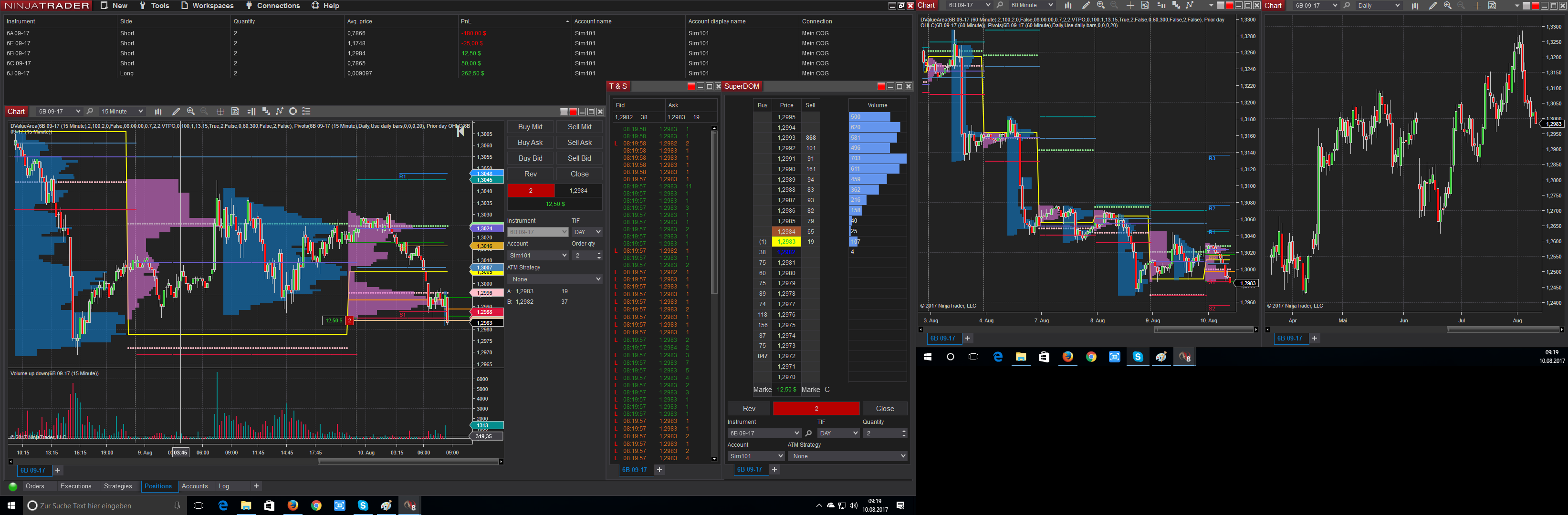Click Buy Mkt in chart trader
Image resolution: width=1568 pixels, height=515 pixels.
(530, 127)
